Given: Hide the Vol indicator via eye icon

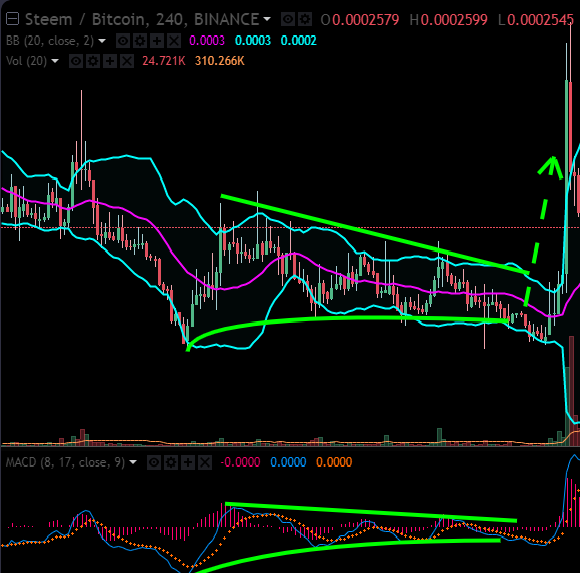Looking at the screenshot, I should [x=76, y=61].
